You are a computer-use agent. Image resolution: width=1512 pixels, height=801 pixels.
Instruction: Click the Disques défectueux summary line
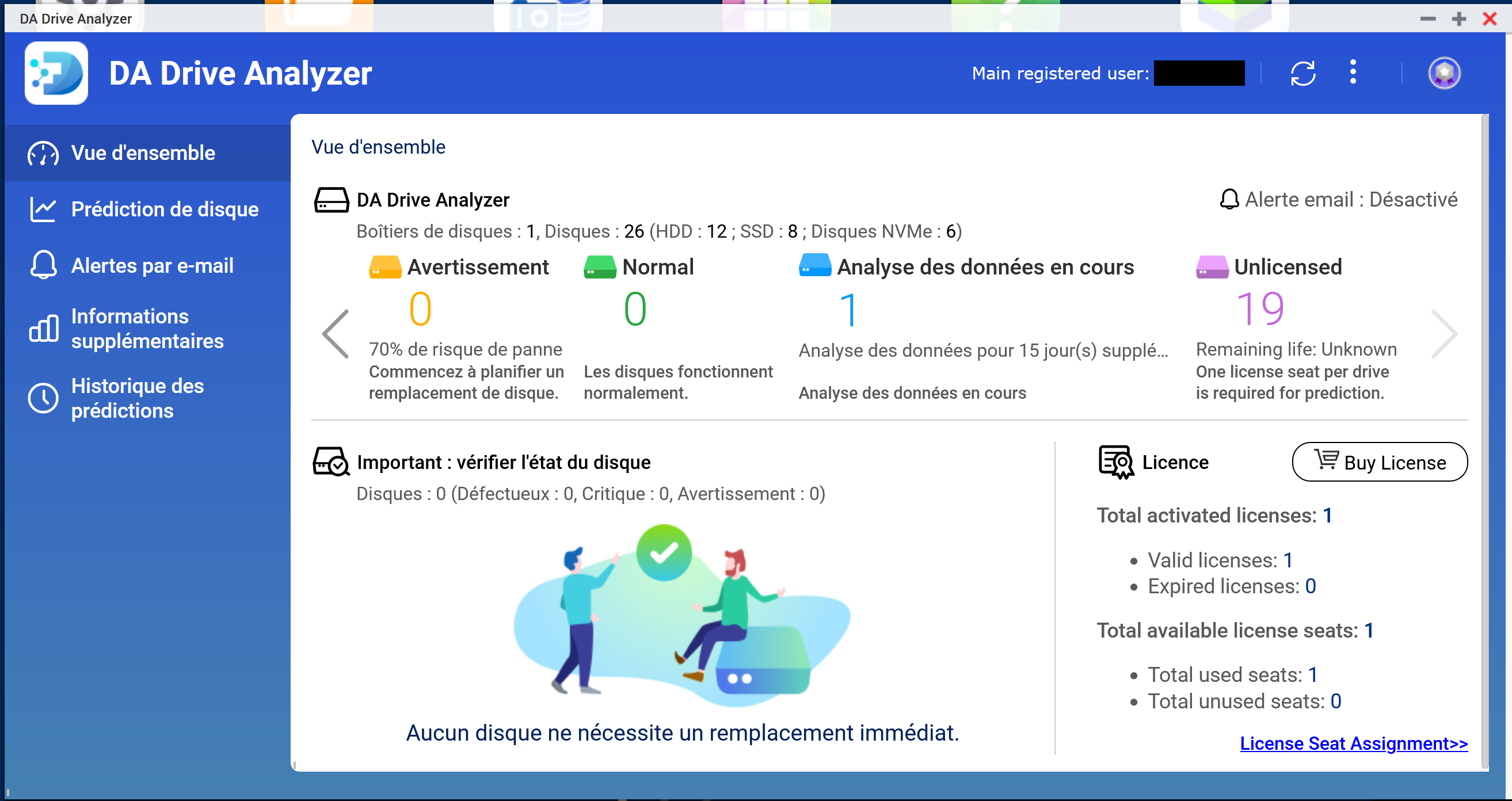click(x=591, y=494)
